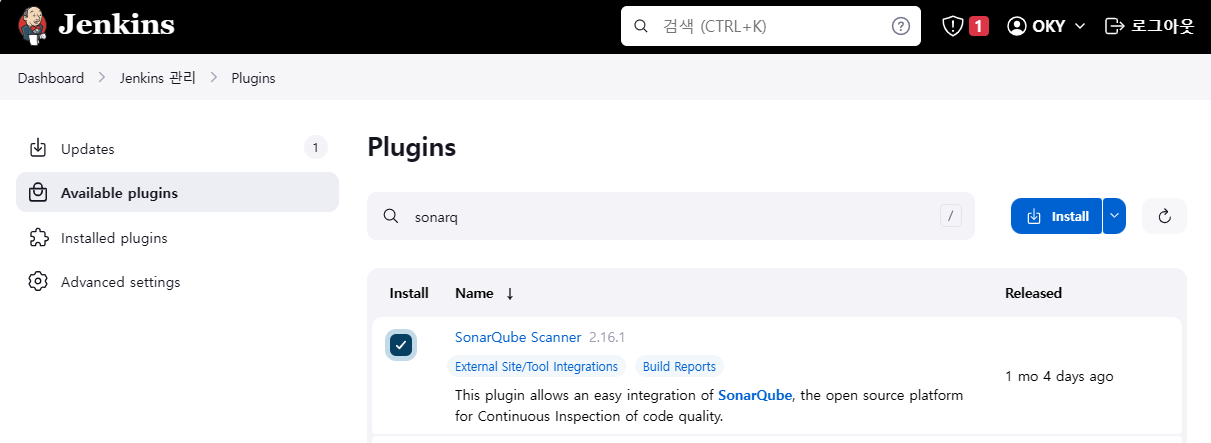
Task: Click the Available plugins bag icon
Action: pyautogui.click(x=38, y=192)
